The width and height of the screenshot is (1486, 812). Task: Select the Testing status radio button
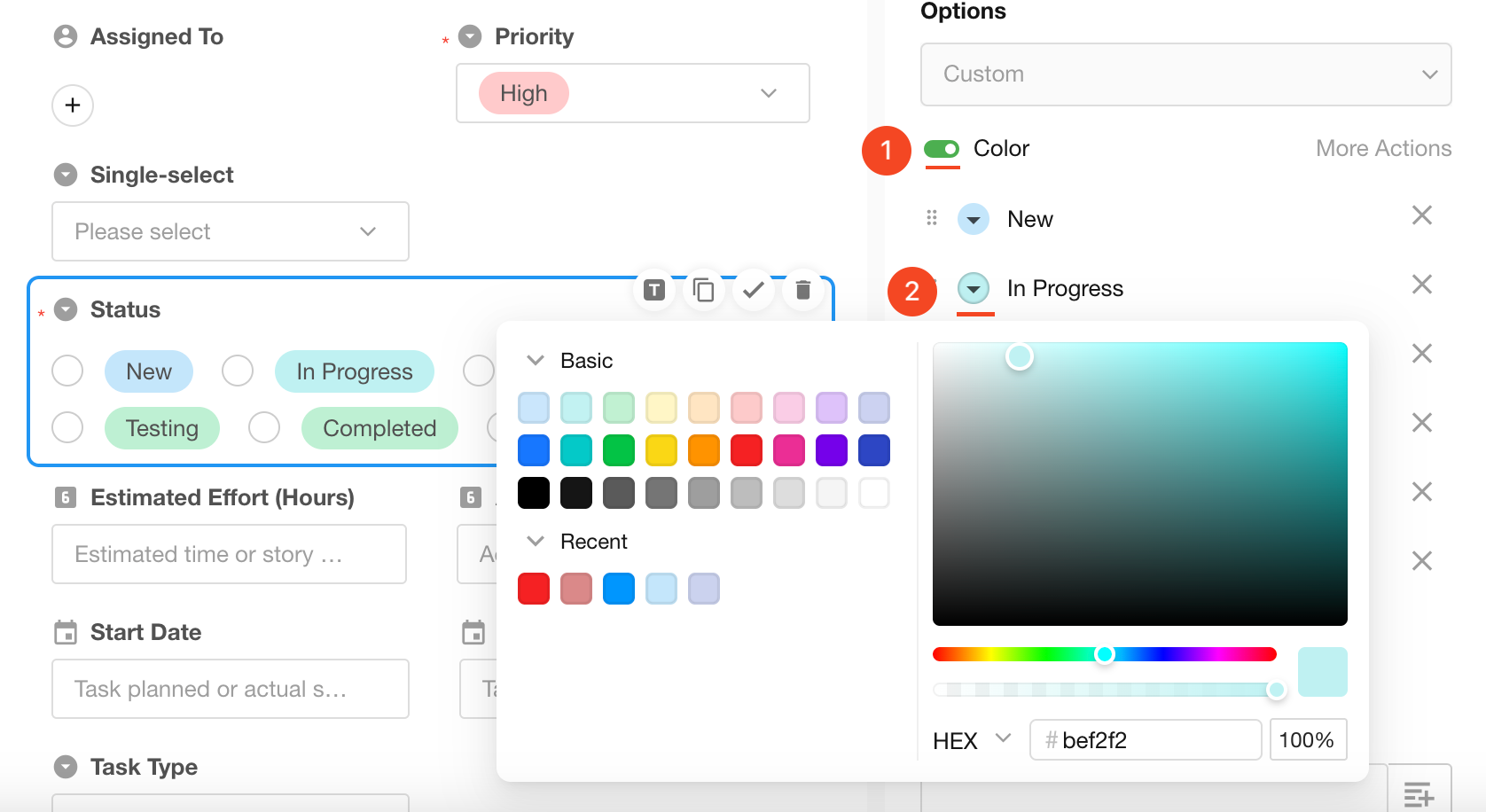67,427
